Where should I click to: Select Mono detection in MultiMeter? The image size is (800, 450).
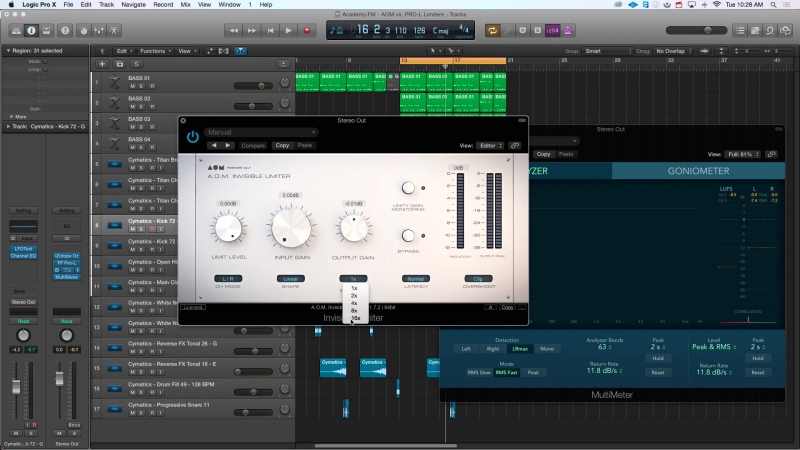pyautogui.click(x=547, y=349)
